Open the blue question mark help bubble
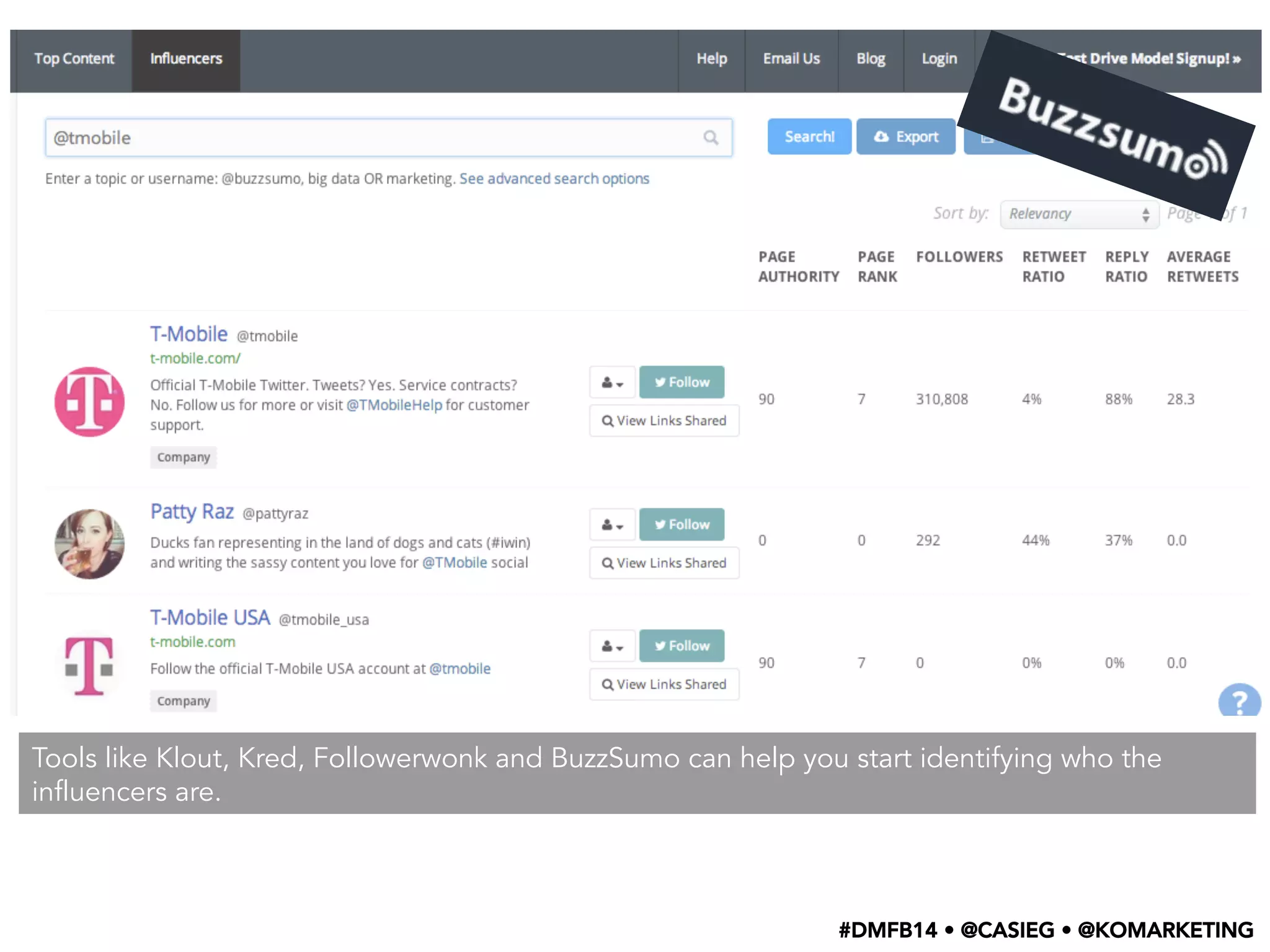The width and height of the screenshot is (1270, 952). [x=1239, y=701]
